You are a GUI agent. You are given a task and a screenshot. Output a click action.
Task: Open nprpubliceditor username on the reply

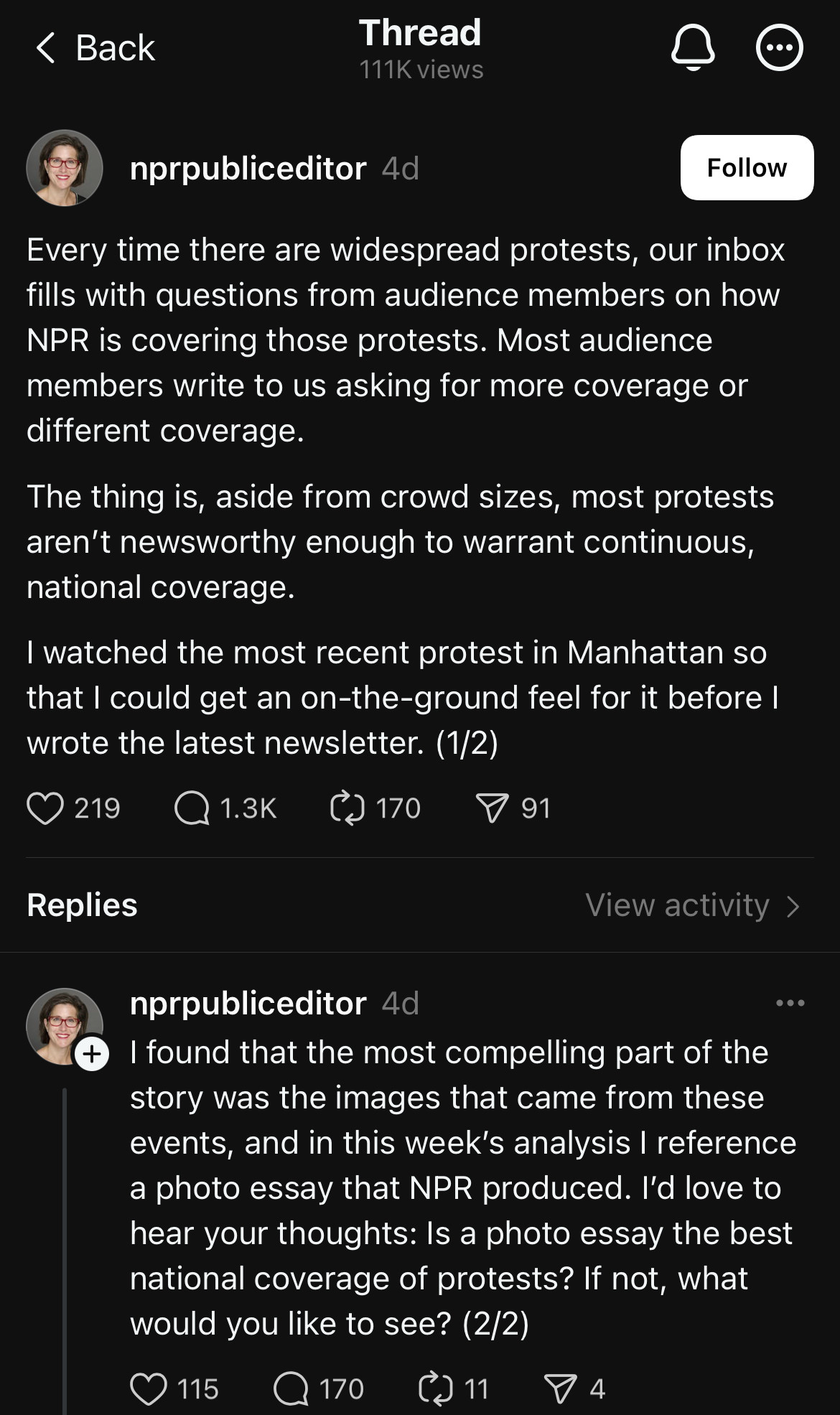click(x=248, y=1003)
